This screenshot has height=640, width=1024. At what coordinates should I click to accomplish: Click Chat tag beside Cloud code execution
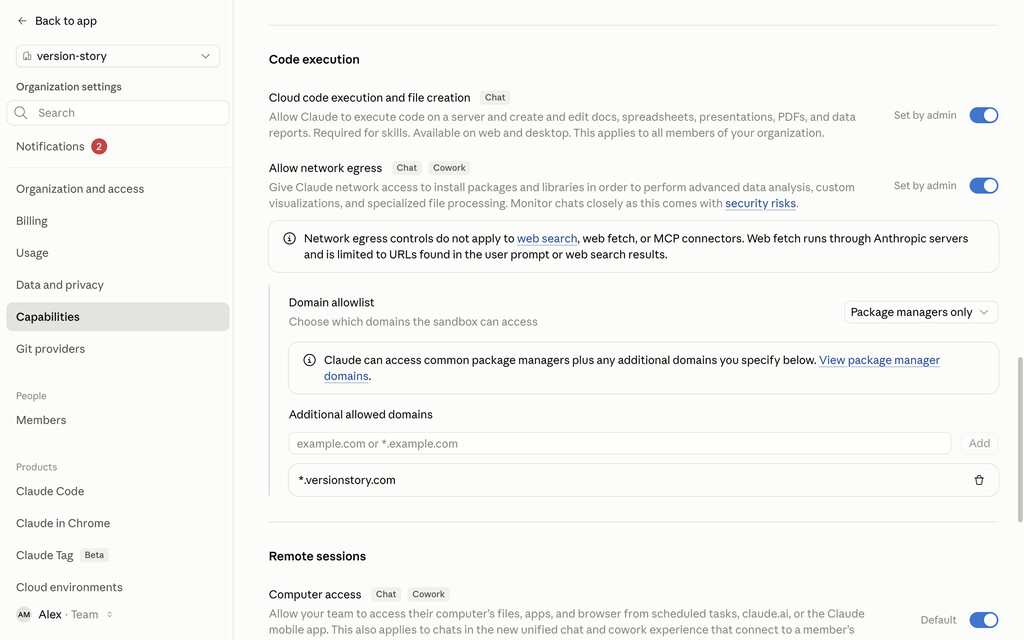[x=495, y=97]
